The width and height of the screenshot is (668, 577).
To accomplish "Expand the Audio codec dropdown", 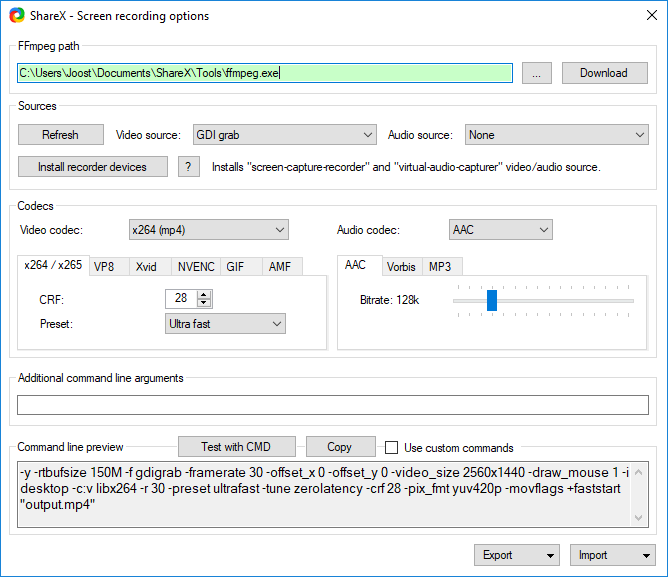I will point(500,230).
